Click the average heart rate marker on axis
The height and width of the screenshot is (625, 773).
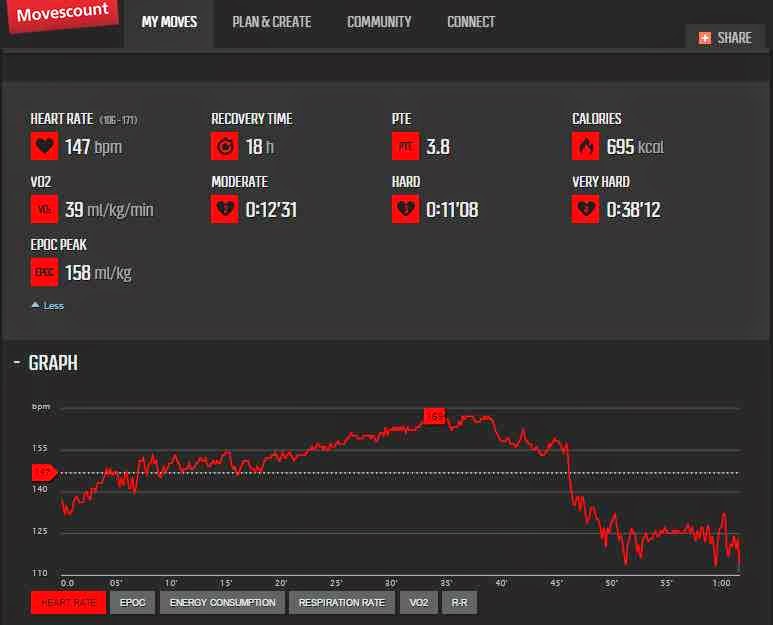pos(44,472)
